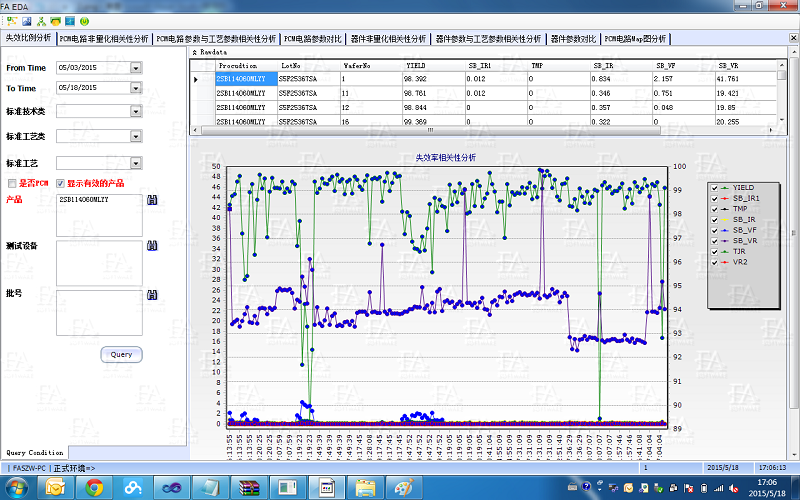Open Google Chrome from the taskbar
Image resolution: width=800 pixels, height=500 pixels.
tap(94, 487)
